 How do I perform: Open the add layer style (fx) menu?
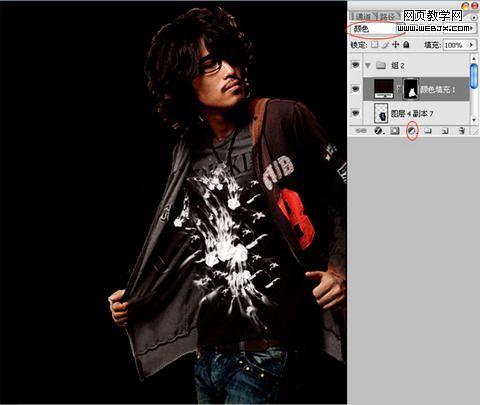pyautogui.click(x=378, y=131)
